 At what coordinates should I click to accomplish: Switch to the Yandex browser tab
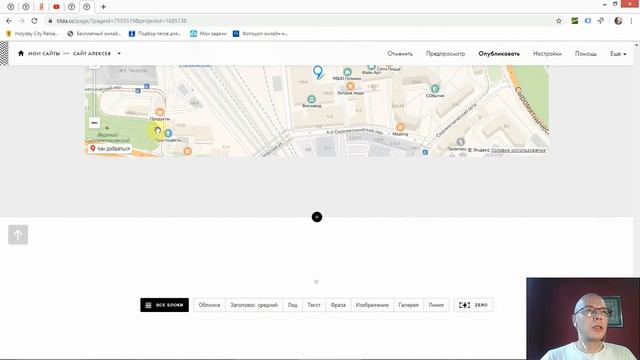click(x=41, y=7)
